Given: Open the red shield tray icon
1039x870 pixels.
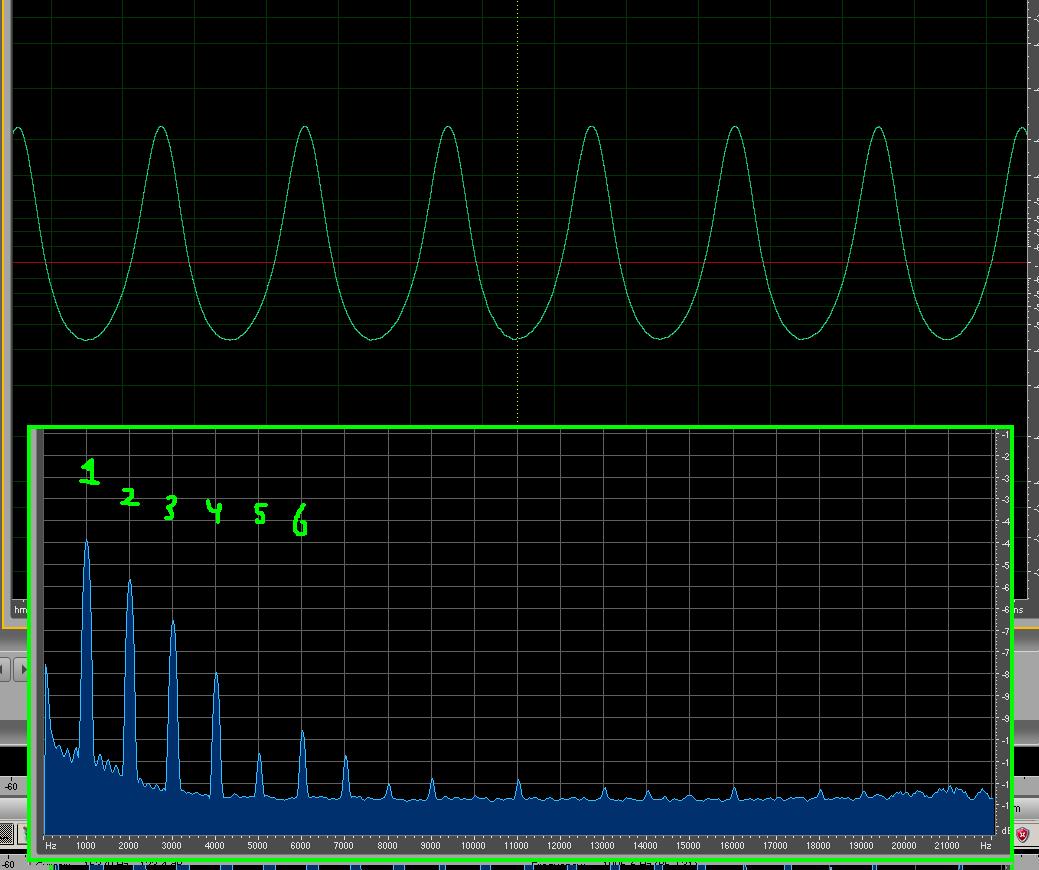Looking at the screenshot, I should pyautogui.click(x=1023, y=833).
